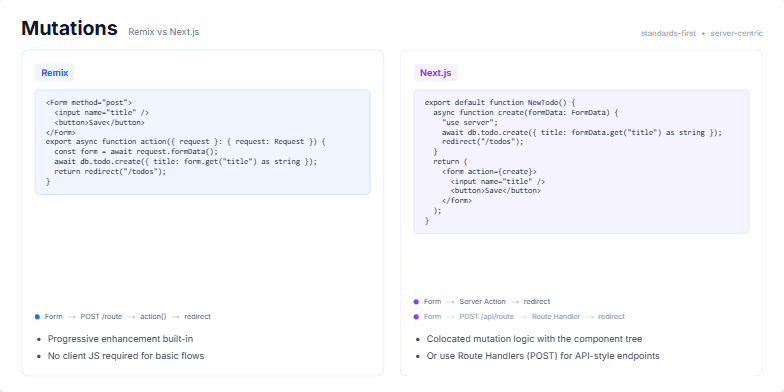The image size is (784, 392).
Task: Click 'action()' in the Remix flow
Action: pos(153,316)
